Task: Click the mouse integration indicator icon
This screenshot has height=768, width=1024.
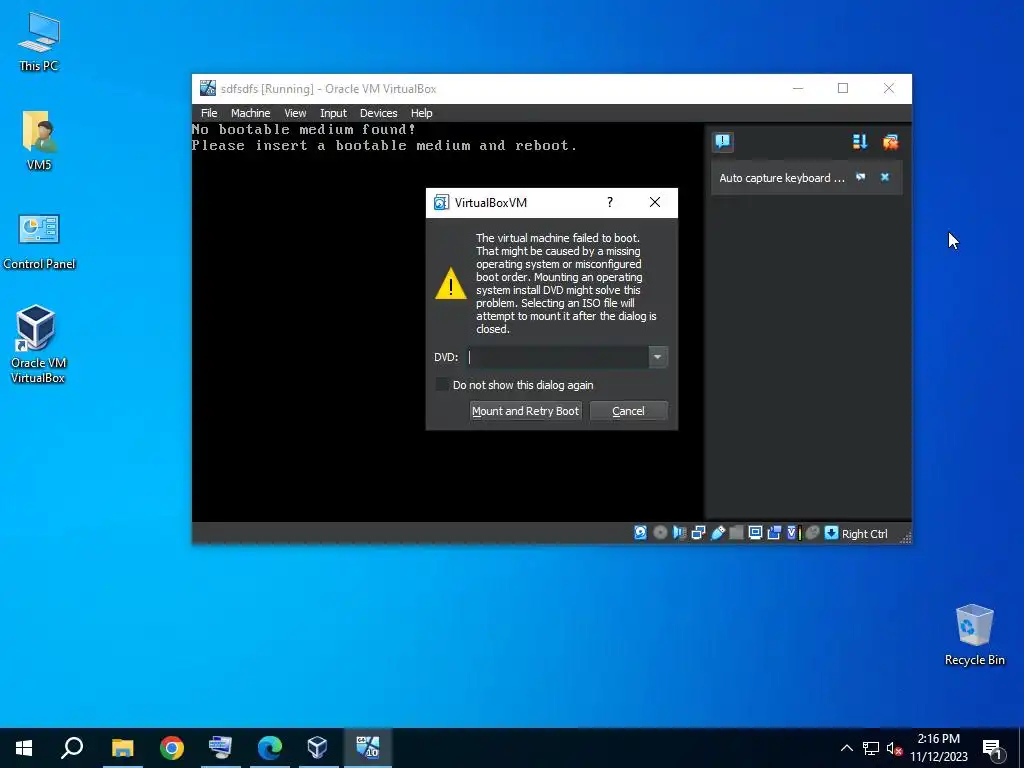Action: tap(812, 533)
